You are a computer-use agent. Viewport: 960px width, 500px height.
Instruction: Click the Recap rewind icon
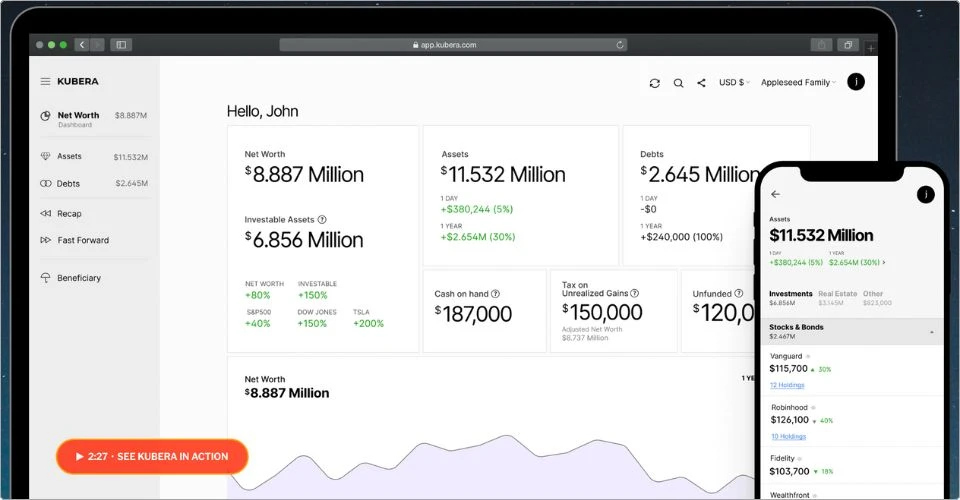pos(45,214)
